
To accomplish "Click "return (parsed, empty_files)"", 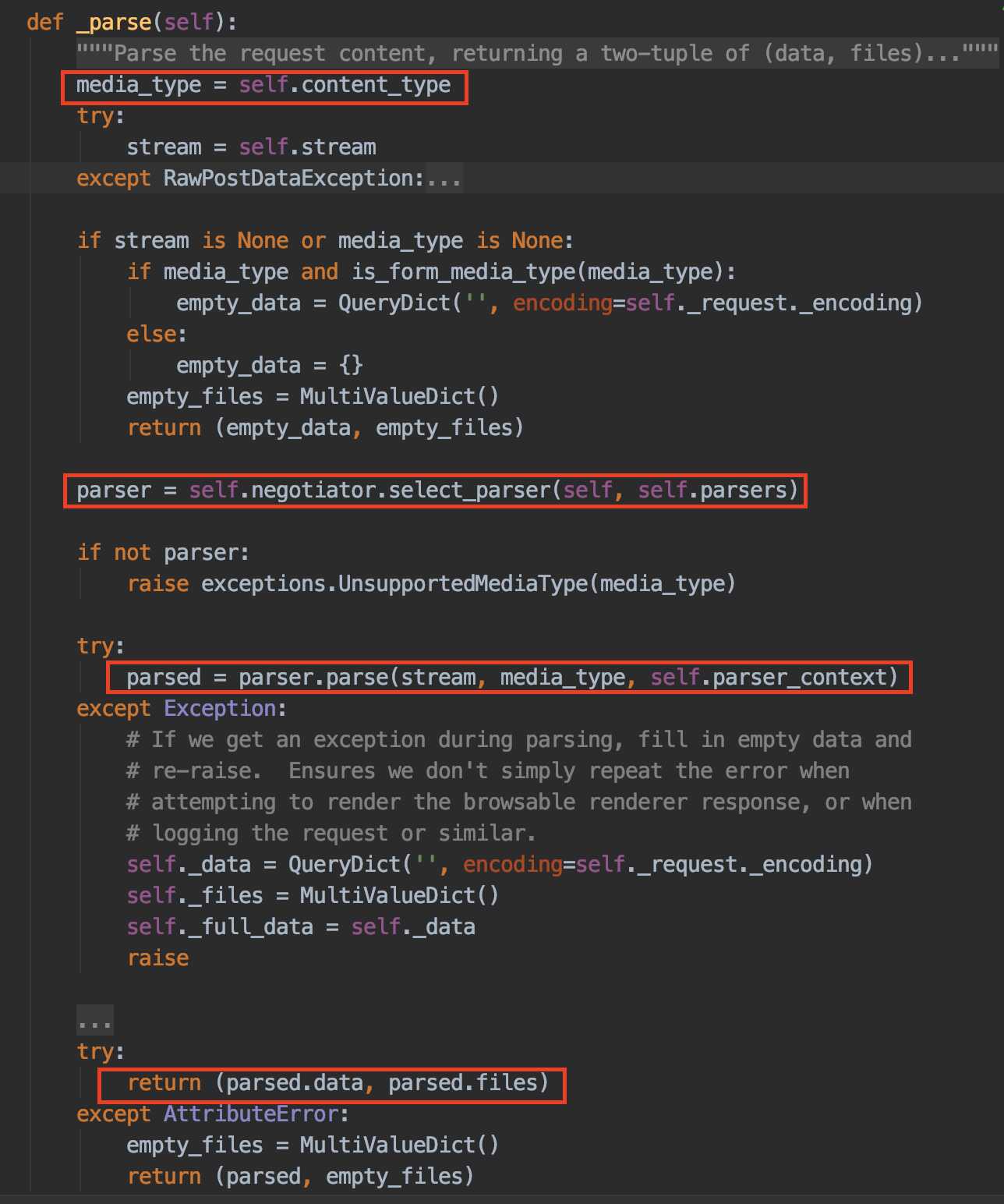I will click(x=300, y=1177).
